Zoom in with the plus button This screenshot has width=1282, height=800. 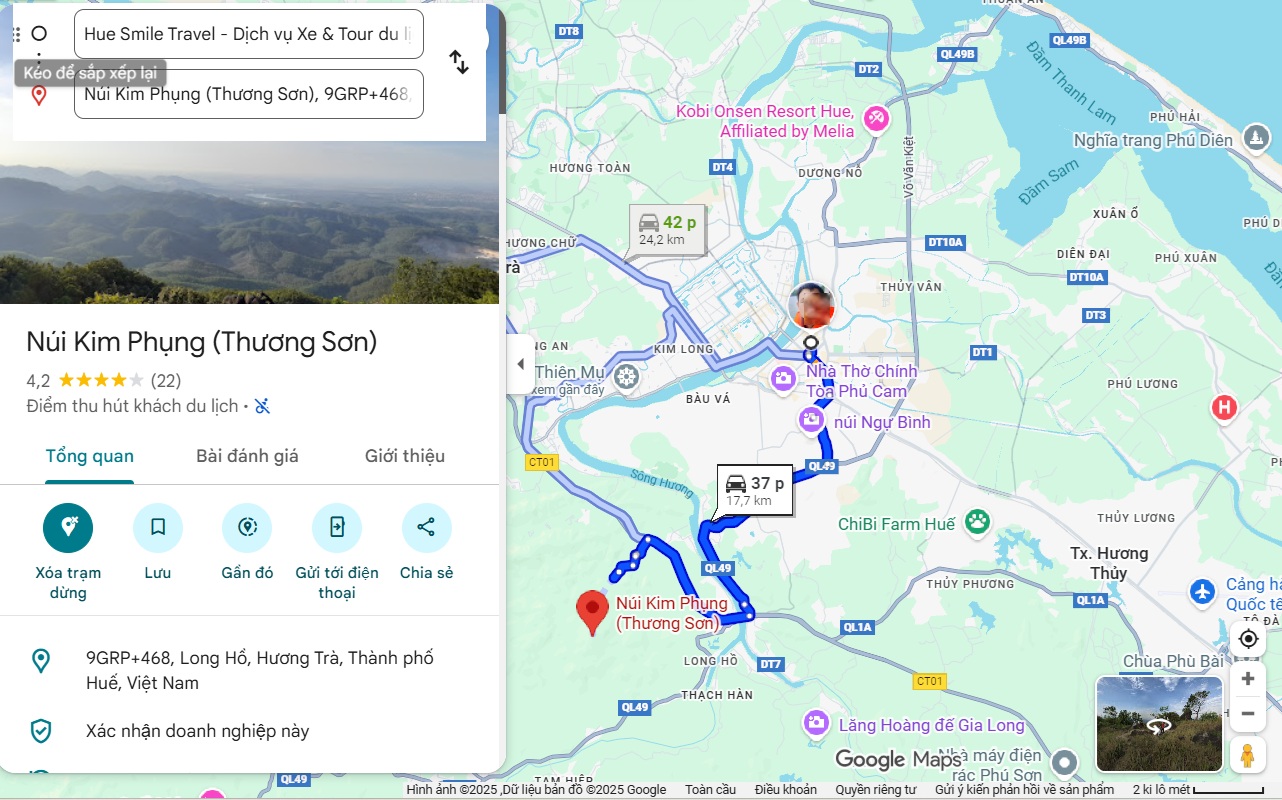(x=1247, y=679)
